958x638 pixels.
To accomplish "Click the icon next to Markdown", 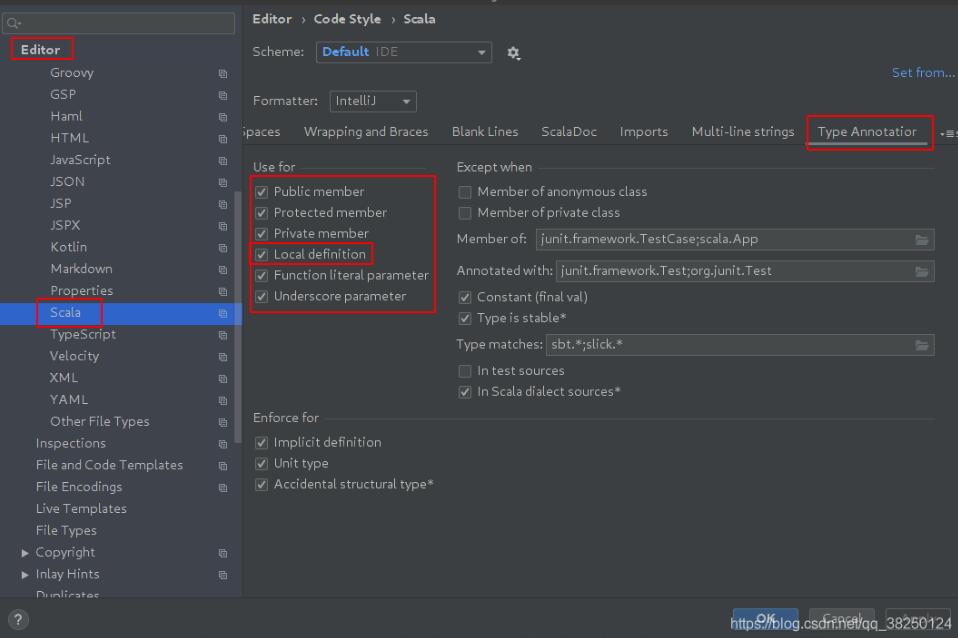I will pos(223,270).
